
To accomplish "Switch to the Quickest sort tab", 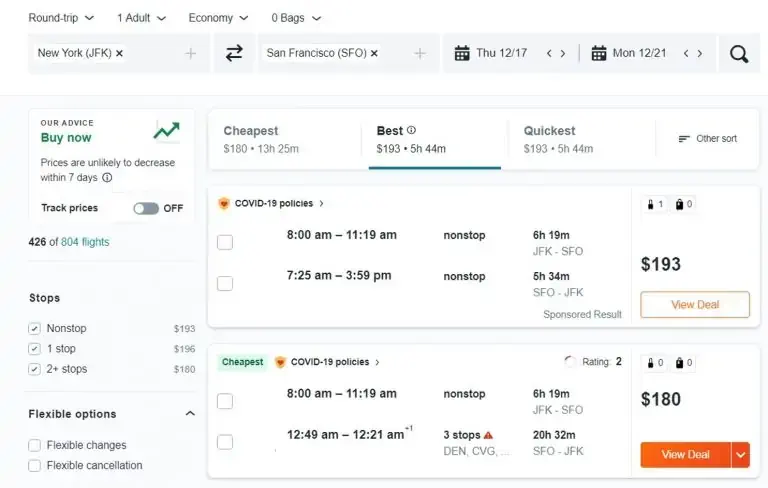I will (x=582, y=140).
